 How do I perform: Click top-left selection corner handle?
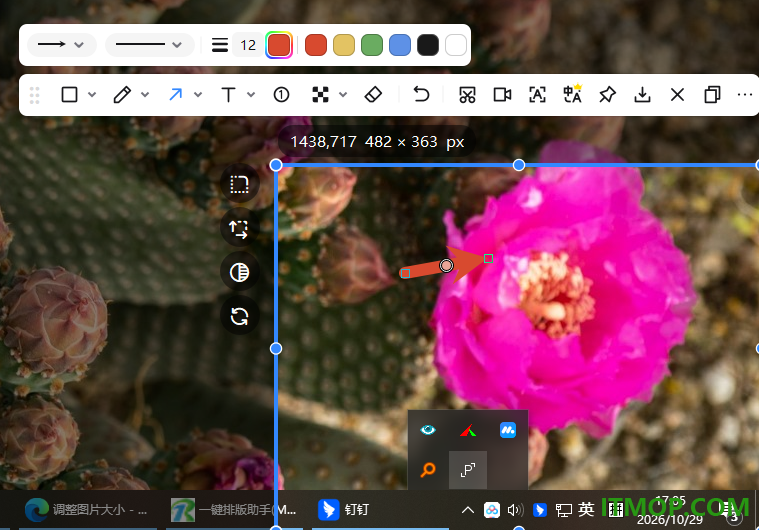tap(276, 165)
